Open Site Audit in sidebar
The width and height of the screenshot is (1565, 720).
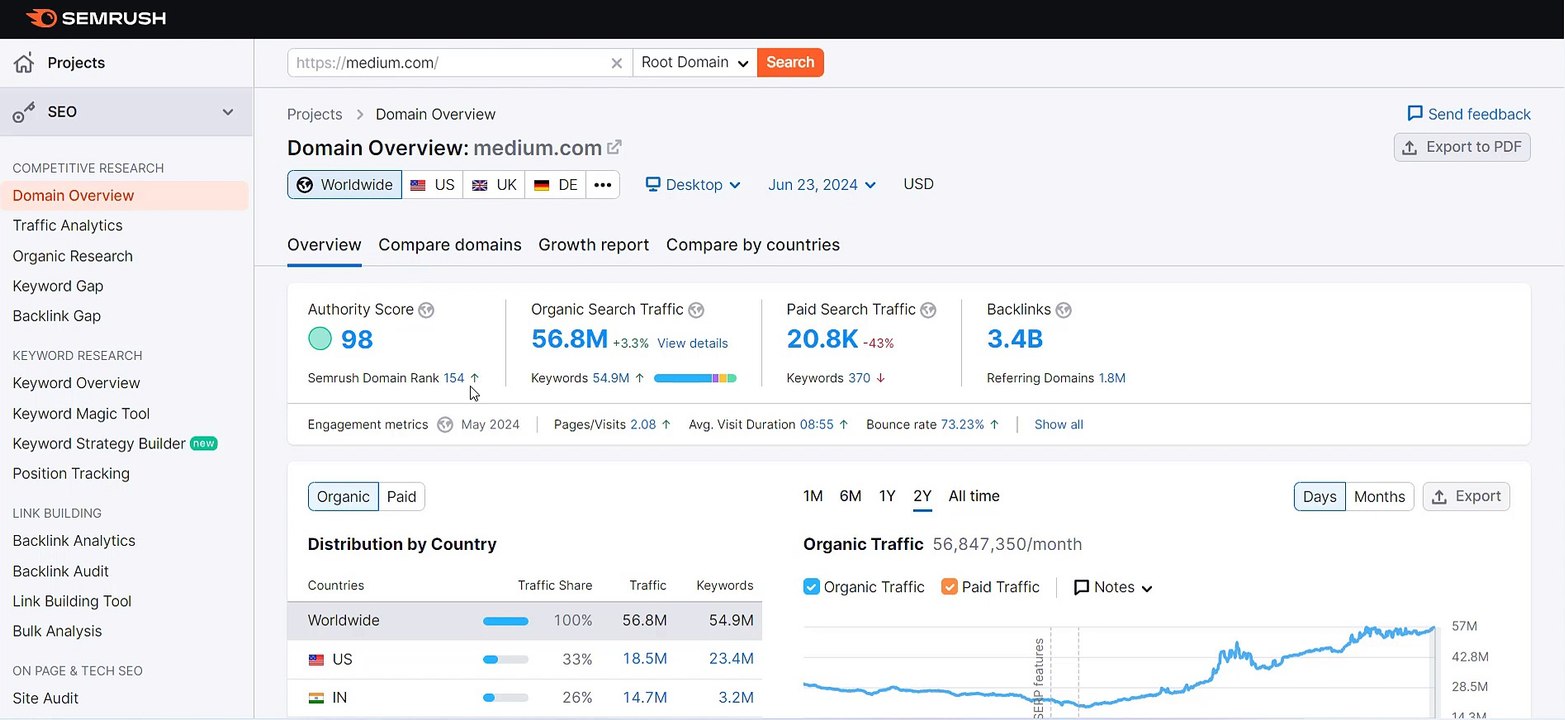point(45,699)
